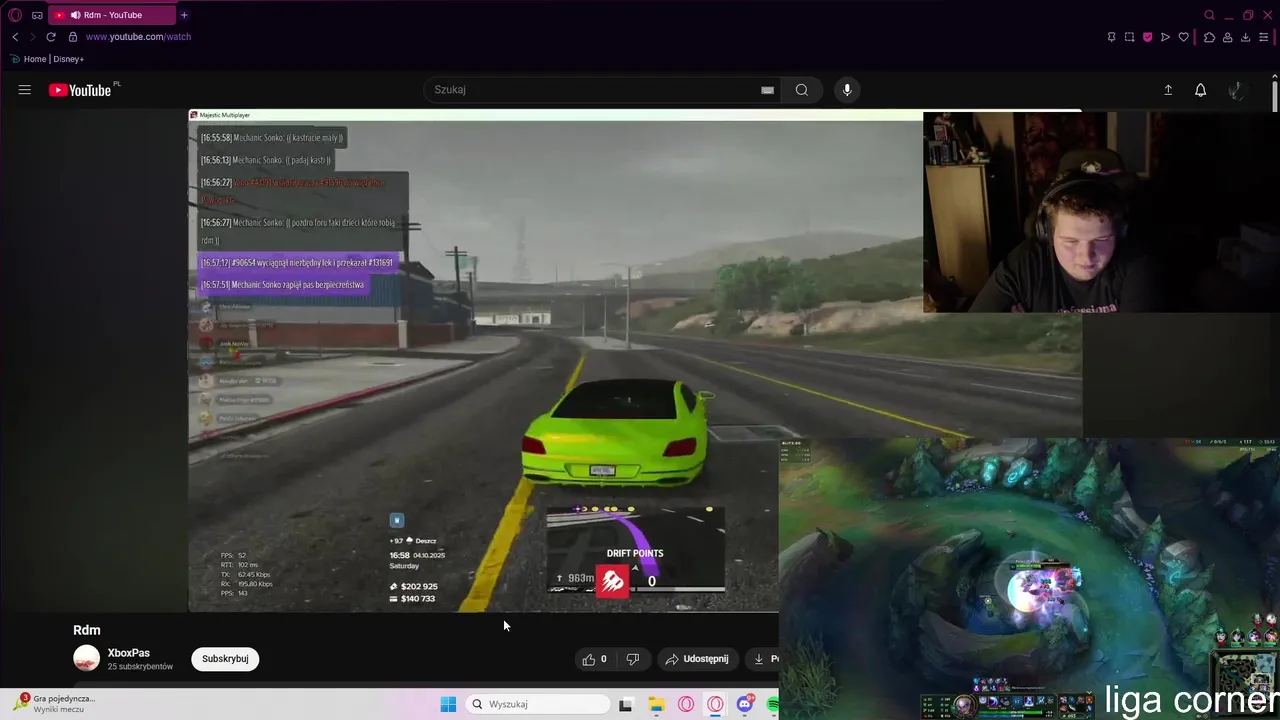Screen dimensions: 1280x720
Task: Go forward to the next page
Action: (x=33, y=37)
